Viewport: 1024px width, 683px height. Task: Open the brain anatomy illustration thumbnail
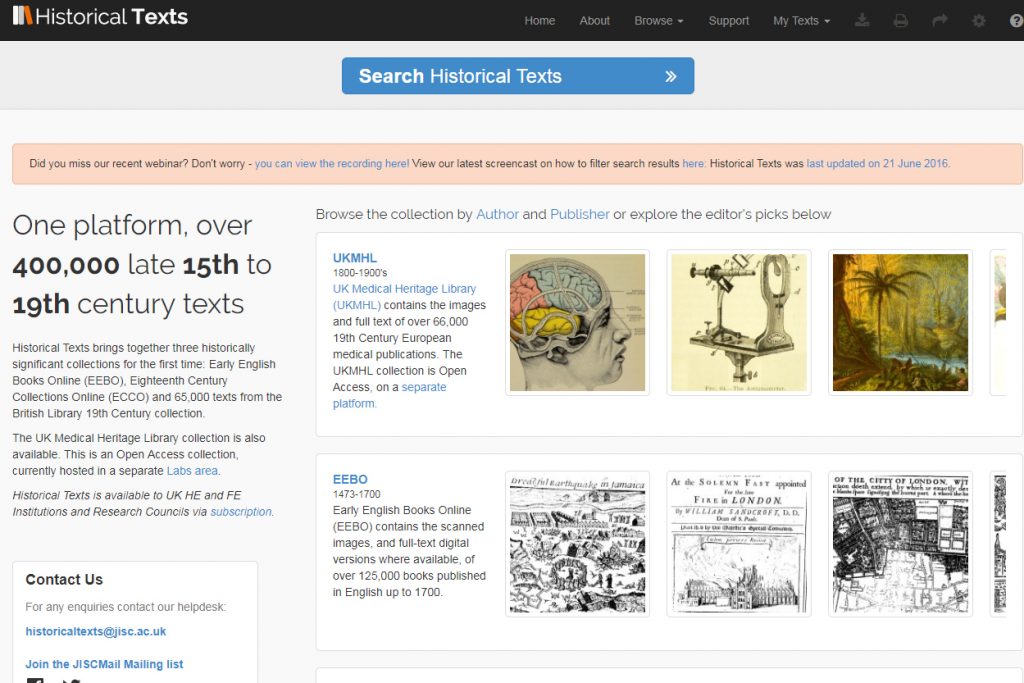577,322
